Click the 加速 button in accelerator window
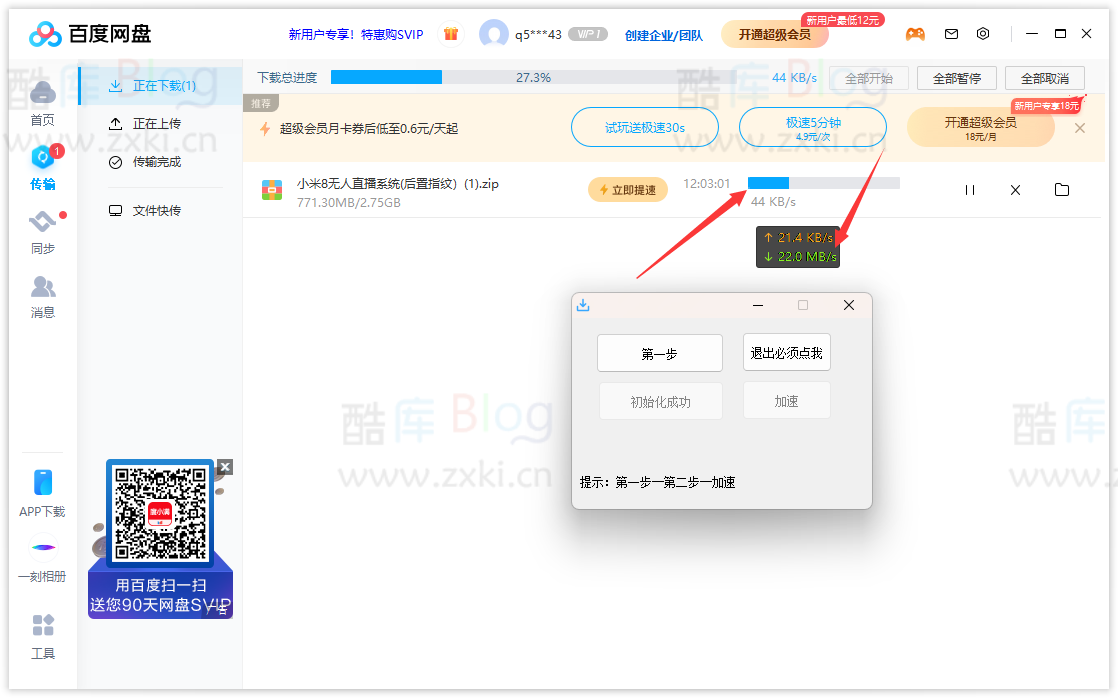Viewport: 1118px width, 698px height. click(787, 400)
